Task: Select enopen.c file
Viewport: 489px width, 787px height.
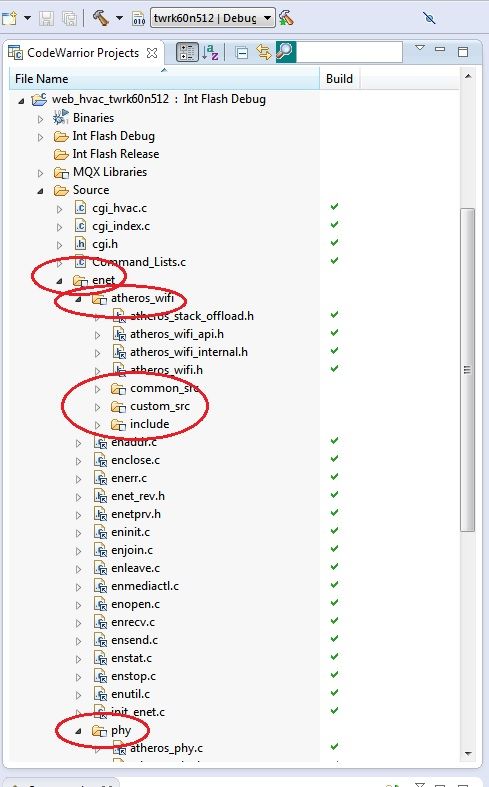Action: click(x=136, y=604)
